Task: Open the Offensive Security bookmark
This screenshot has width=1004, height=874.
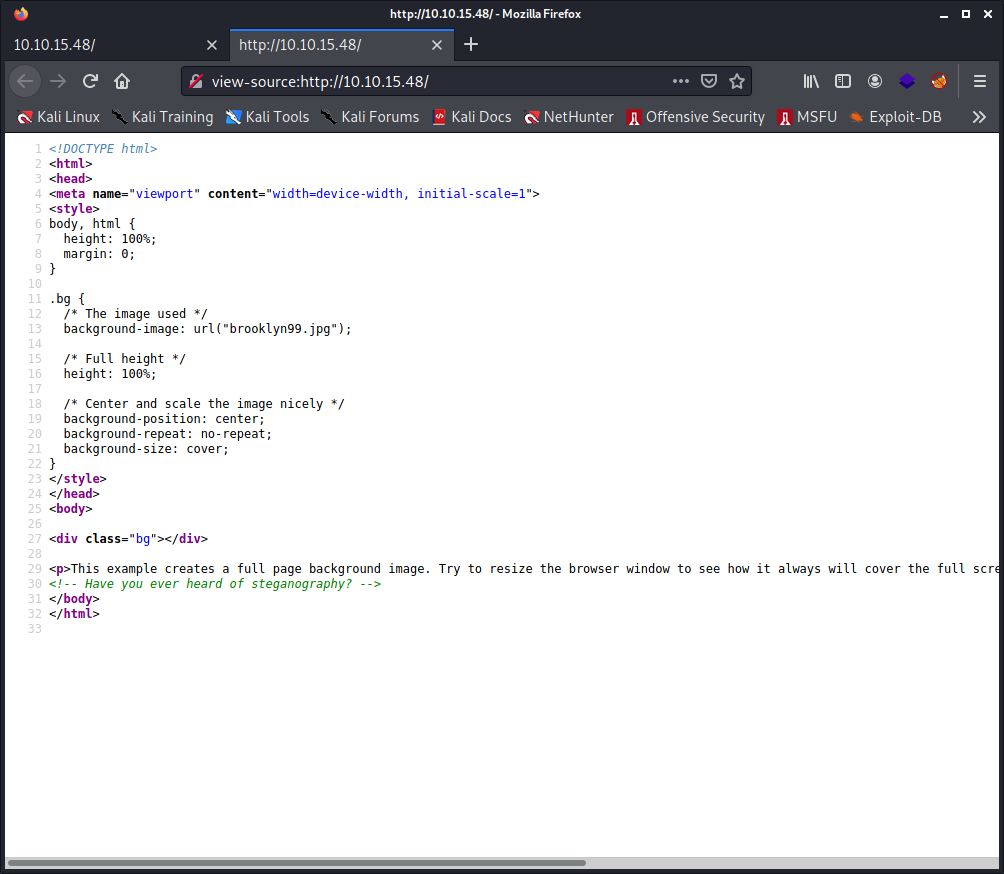Action: coord(695,117)
